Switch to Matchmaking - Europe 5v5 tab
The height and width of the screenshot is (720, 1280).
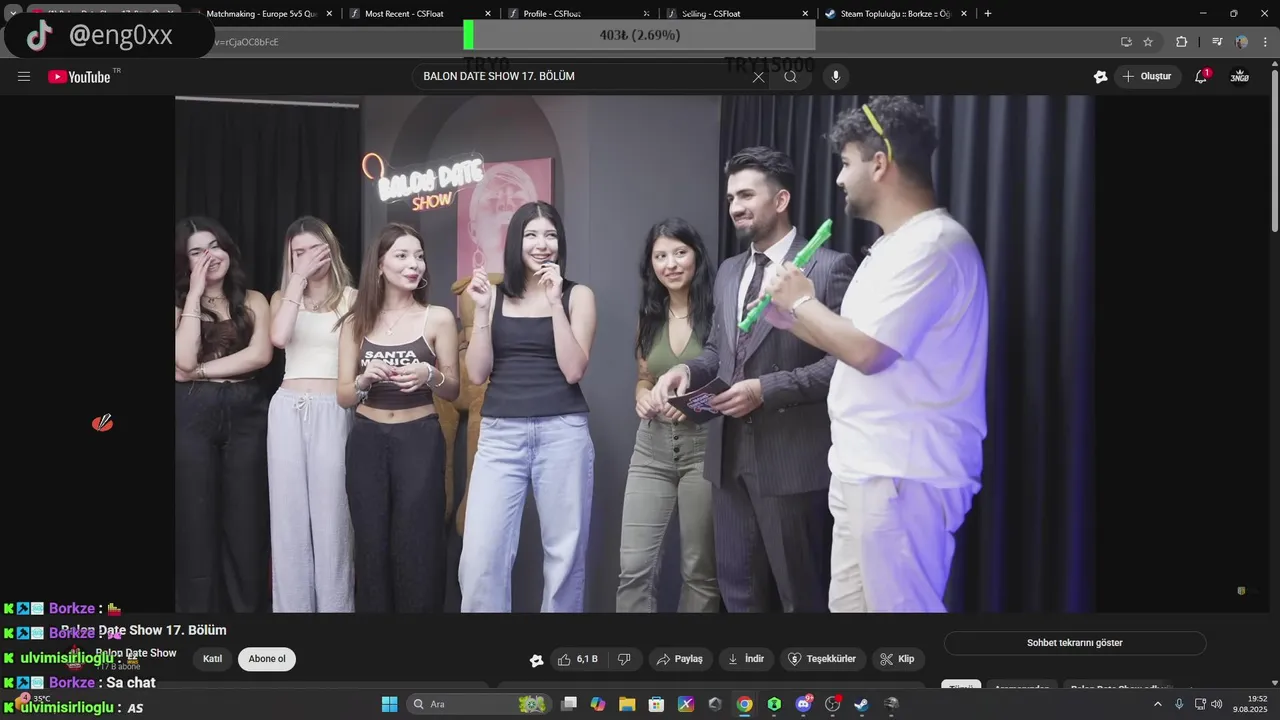(260, 13)
